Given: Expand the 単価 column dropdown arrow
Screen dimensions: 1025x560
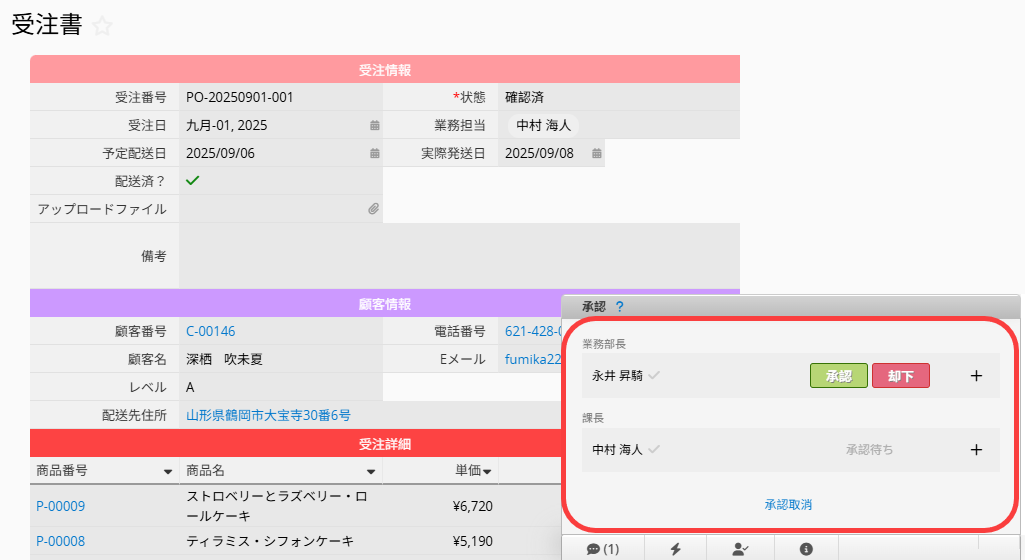Looking at the screenshot, I should pos(487,471).
